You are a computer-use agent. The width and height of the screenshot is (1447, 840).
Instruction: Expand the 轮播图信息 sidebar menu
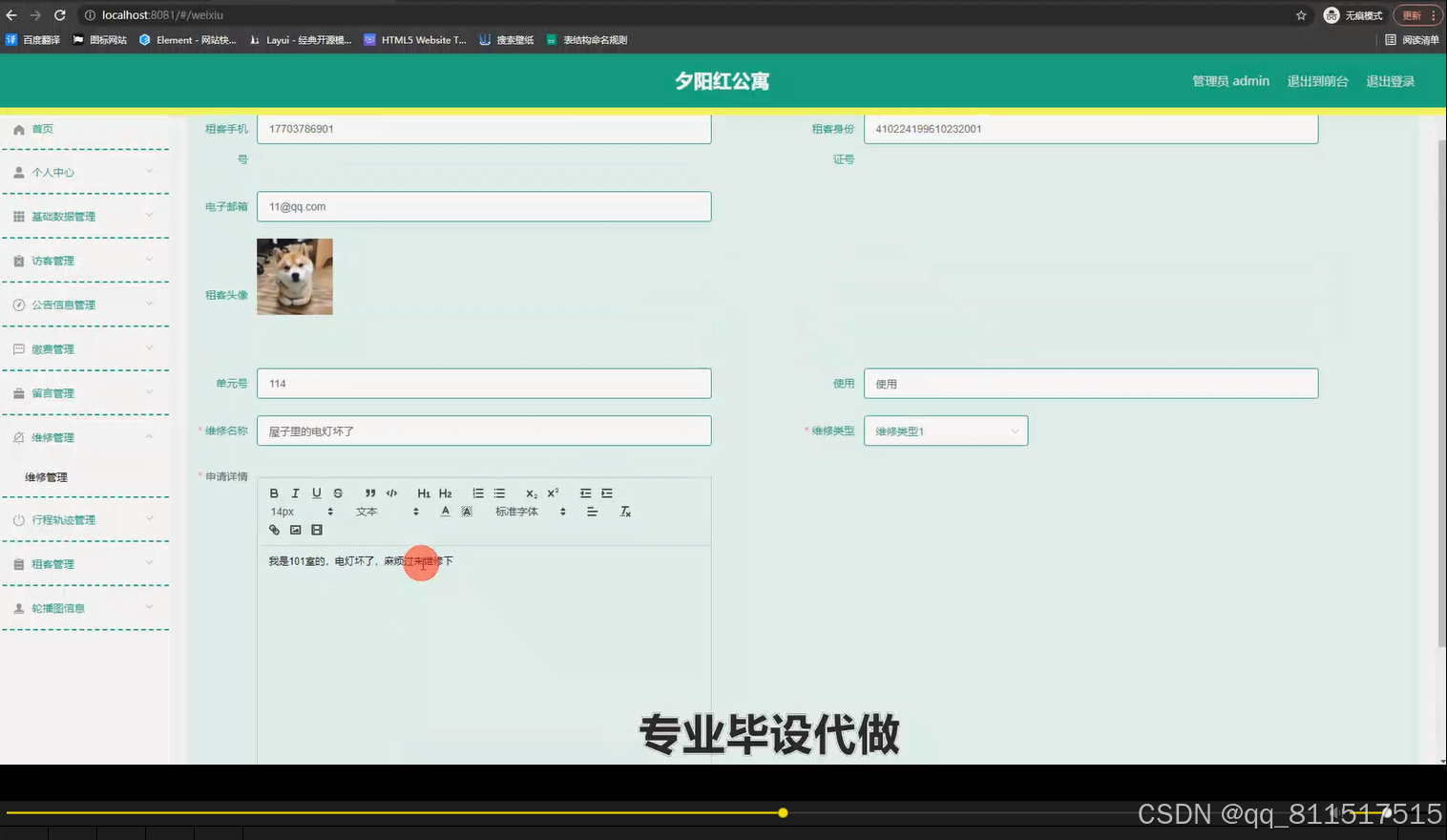(x=85, y=608)
